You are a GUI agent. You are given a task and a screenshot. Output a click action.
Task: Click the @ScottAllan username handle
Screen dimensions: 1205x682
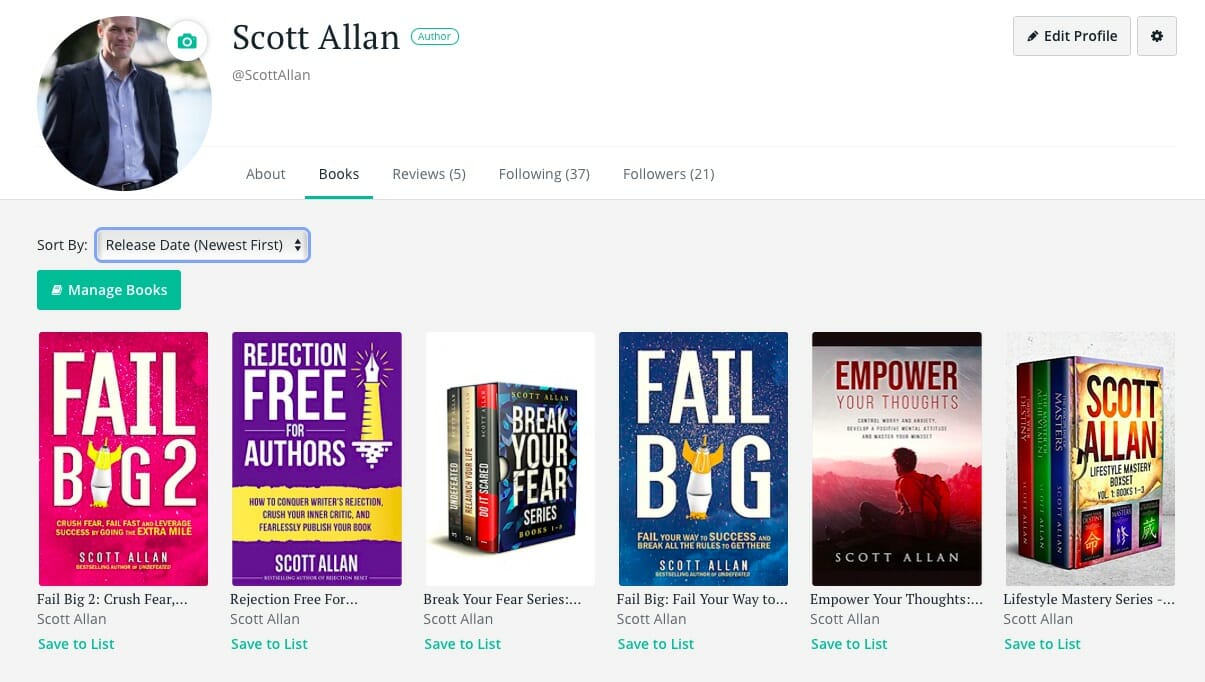pyautogui.click(x=271, y=74)
